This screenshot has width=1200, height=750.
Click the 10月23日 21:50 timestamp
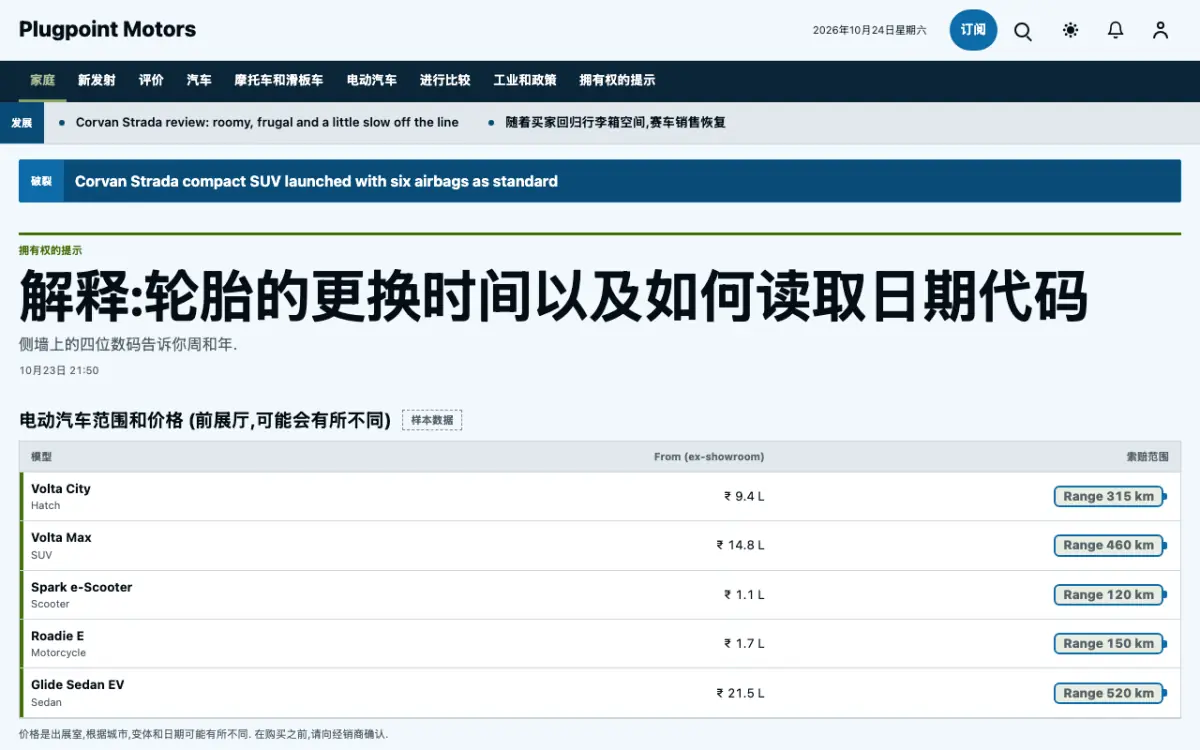pyautogui.click(x=59, y=370)
